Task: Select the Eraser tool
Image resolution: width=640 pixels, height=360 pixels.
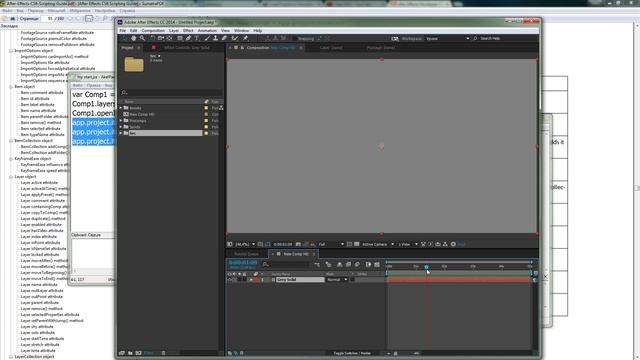Action: (x=224, y=38)
